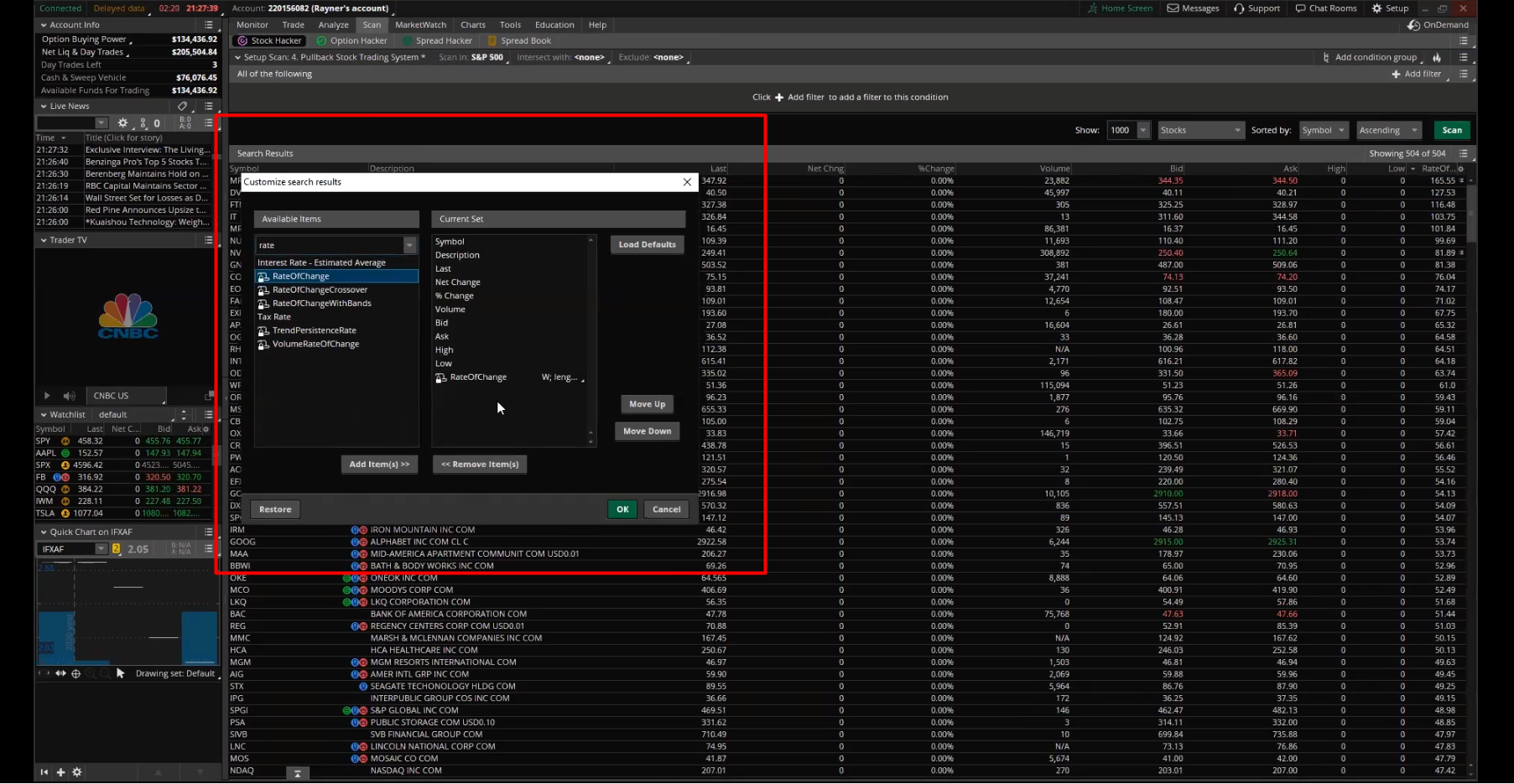Open the Quick Chart IFXAF symbol dropdown
Image resolution: width=1514 pixels, height=784 pixels.
point(101,549)
